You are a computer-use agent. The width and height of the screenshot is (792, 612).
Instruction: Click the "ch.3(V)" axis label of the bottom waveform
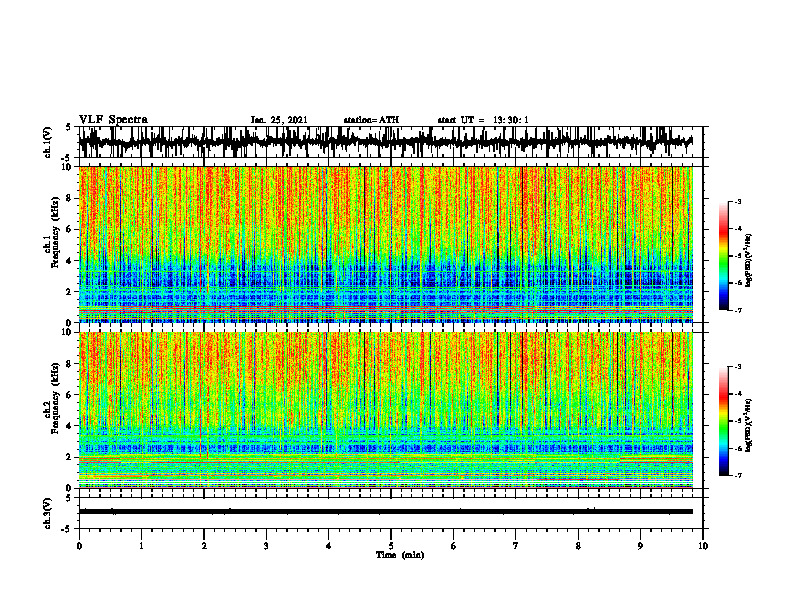48,513
